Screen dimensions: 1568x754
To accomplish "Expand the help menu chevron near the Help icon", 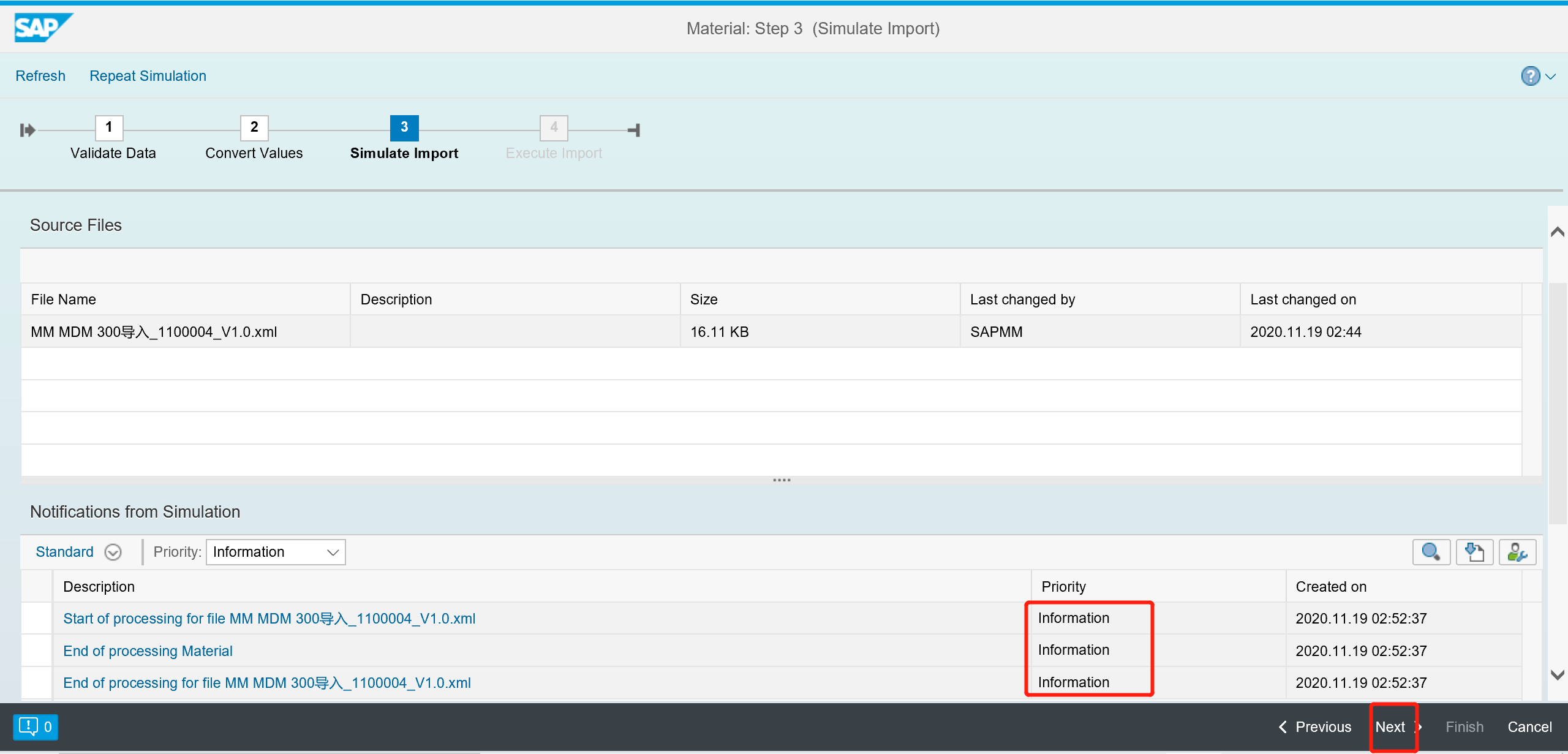I will click(1550, 76).
